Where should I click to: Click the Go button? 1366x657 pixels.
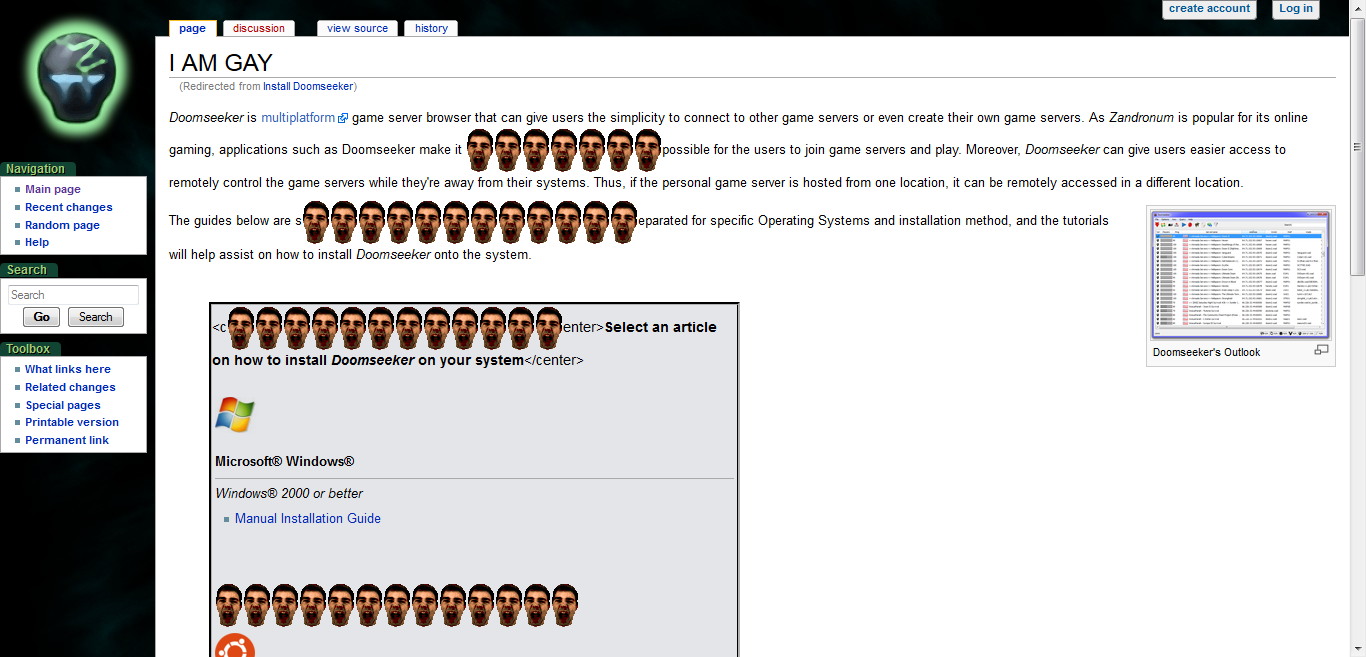[x=41, y=317]
